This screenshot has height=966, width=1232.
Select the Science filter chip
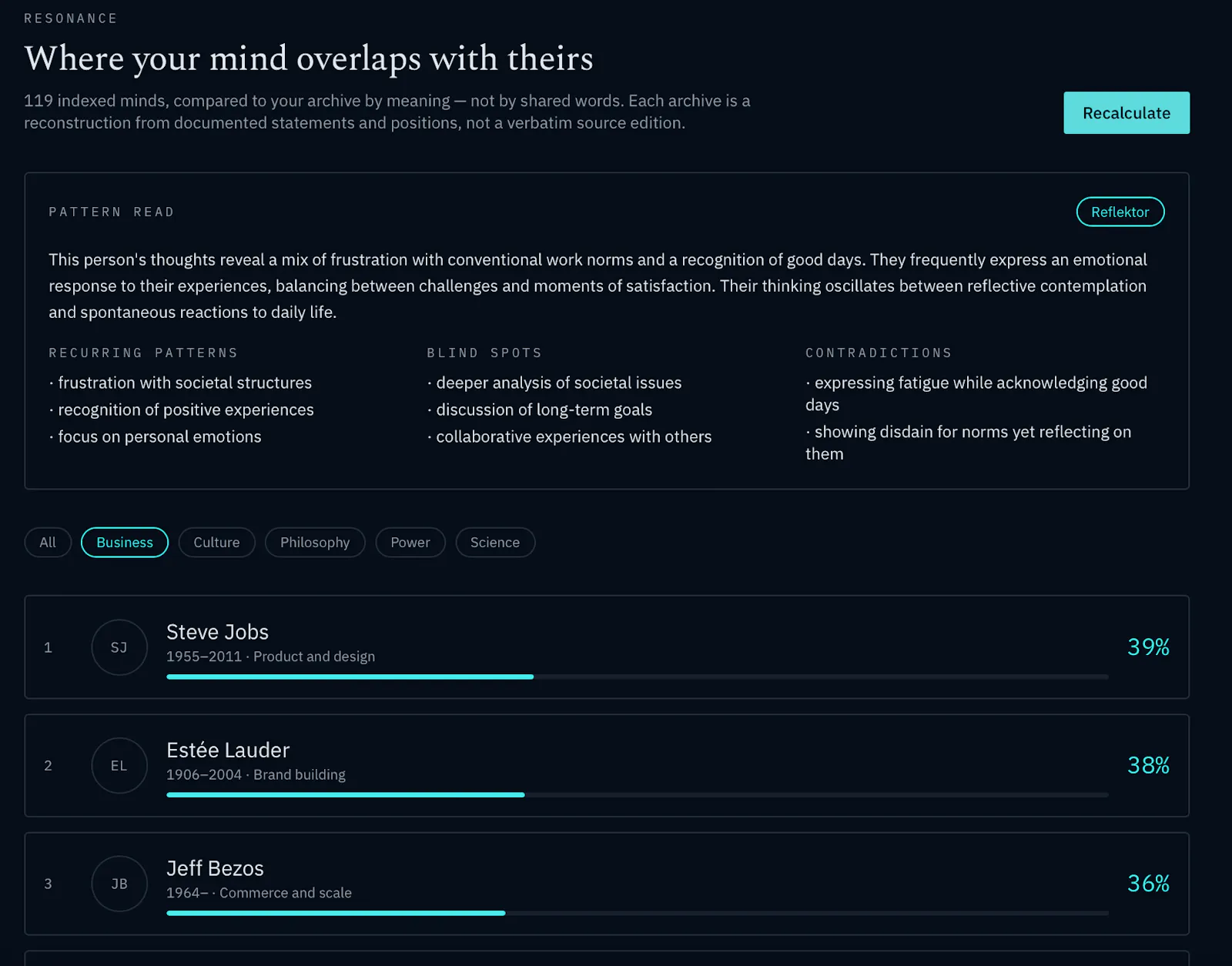tap(495, 543)
